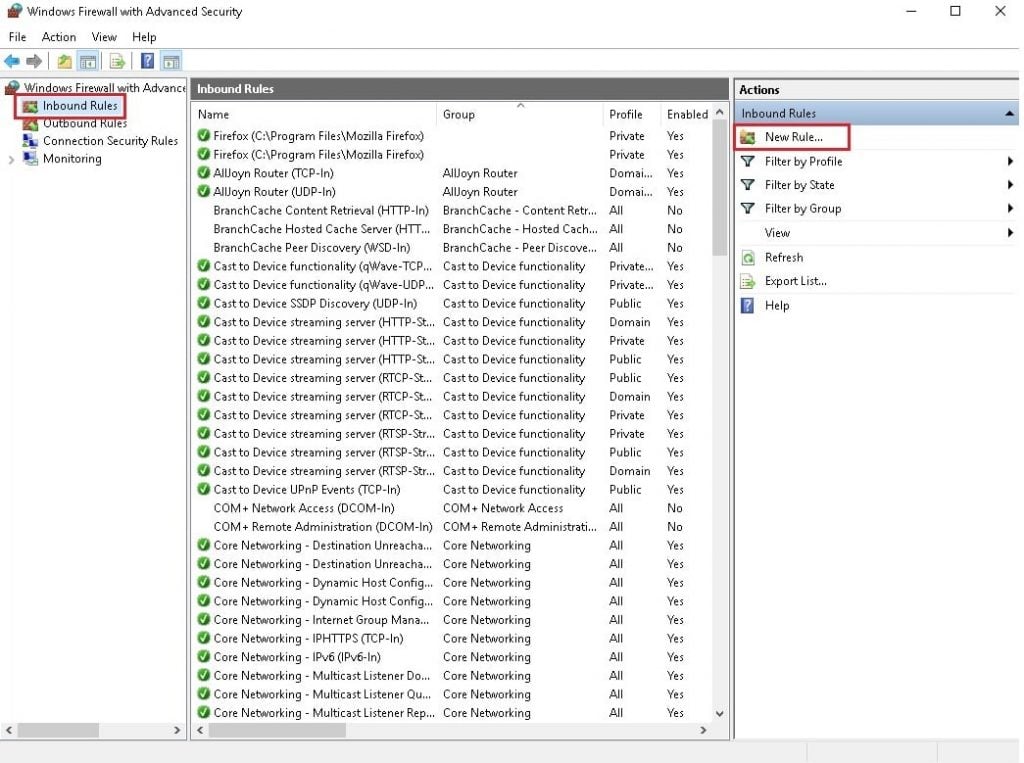
Task: Click green check icon of Core Networking - IPHTTPS (TCP-In)
Action: [x=203, y=638]
